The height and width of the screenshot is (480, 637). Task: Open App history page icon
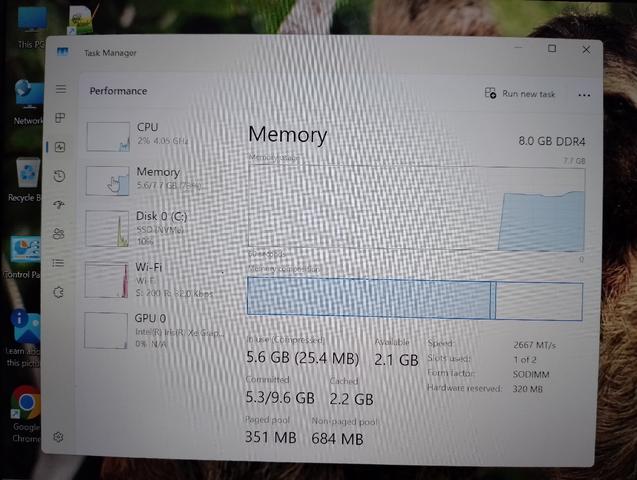[60, 176]
